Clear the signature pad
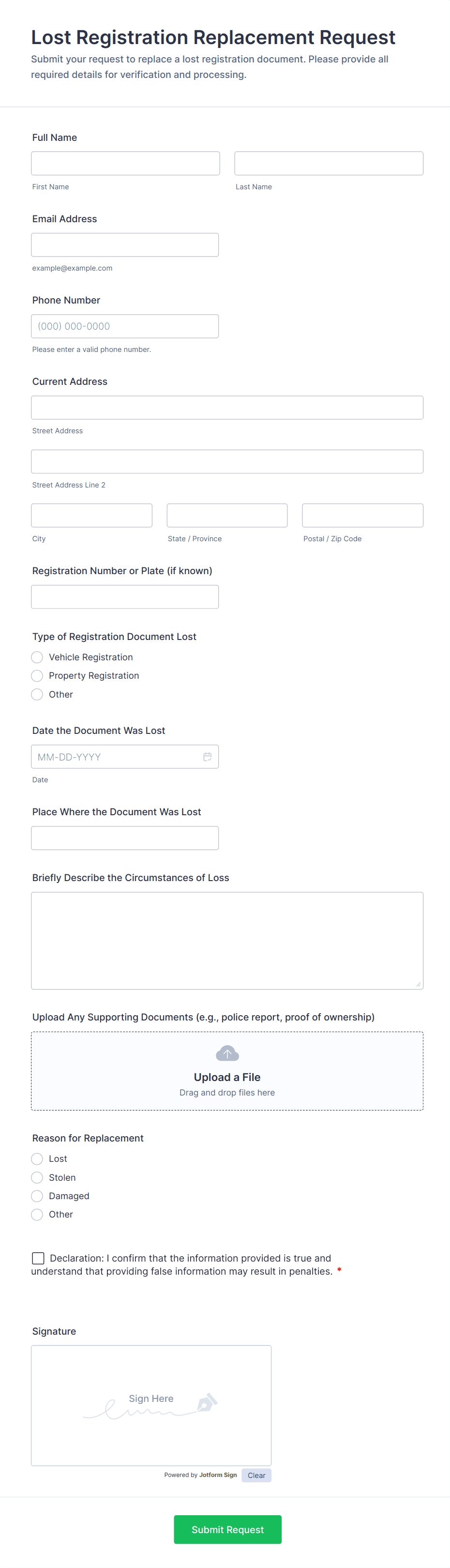Viewport: 450px width, 1568px height. 256,1476
